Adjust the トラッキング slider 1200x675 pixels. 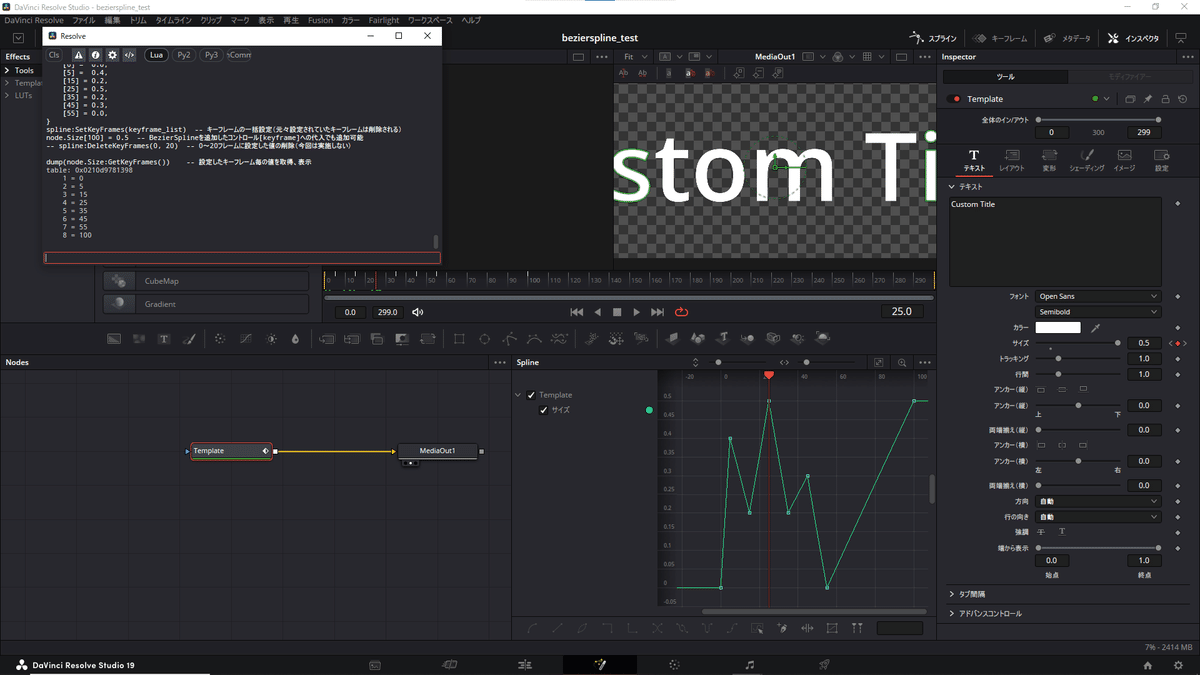coord(1059,358)
